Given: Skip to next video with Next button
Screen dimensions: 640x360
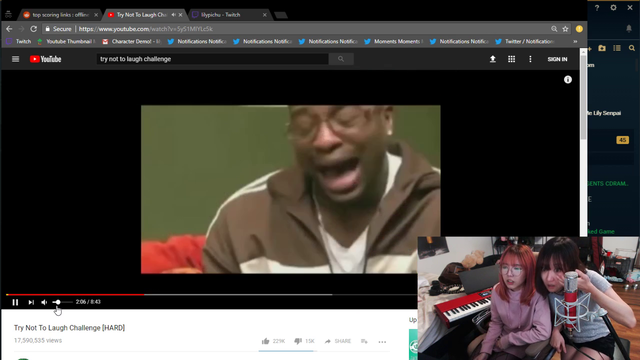Looking at the screenshot, I should [x=31, y=302].
